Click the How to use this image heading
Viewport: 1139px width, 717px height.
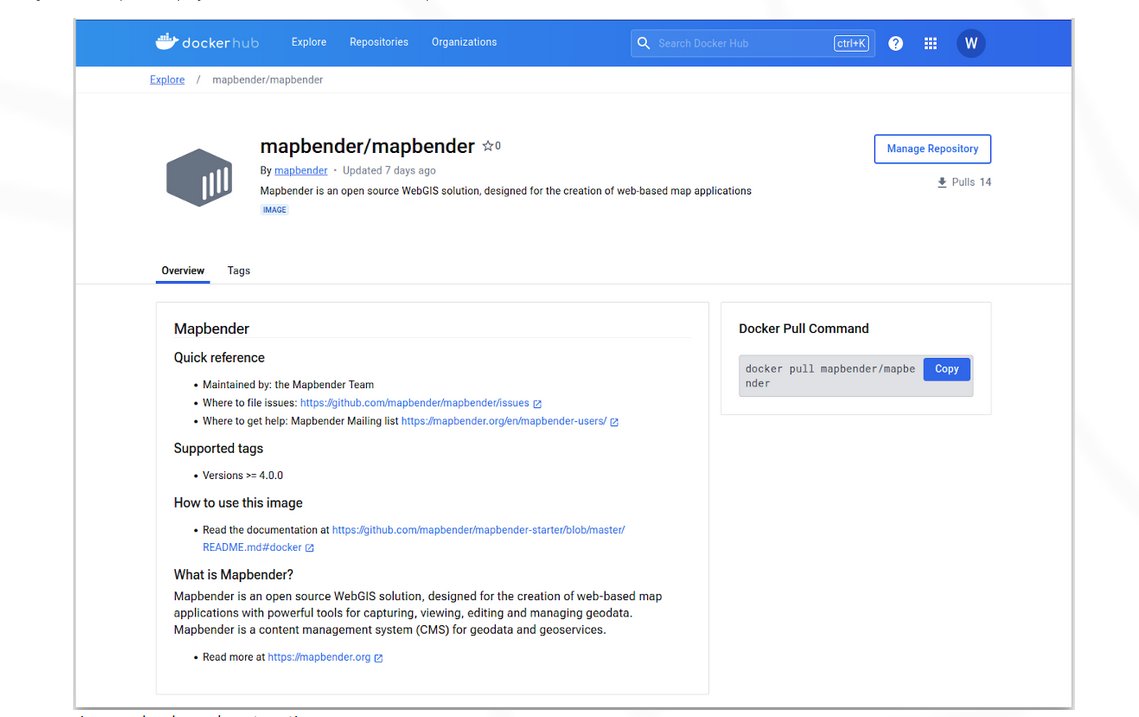tap(238, 503)
